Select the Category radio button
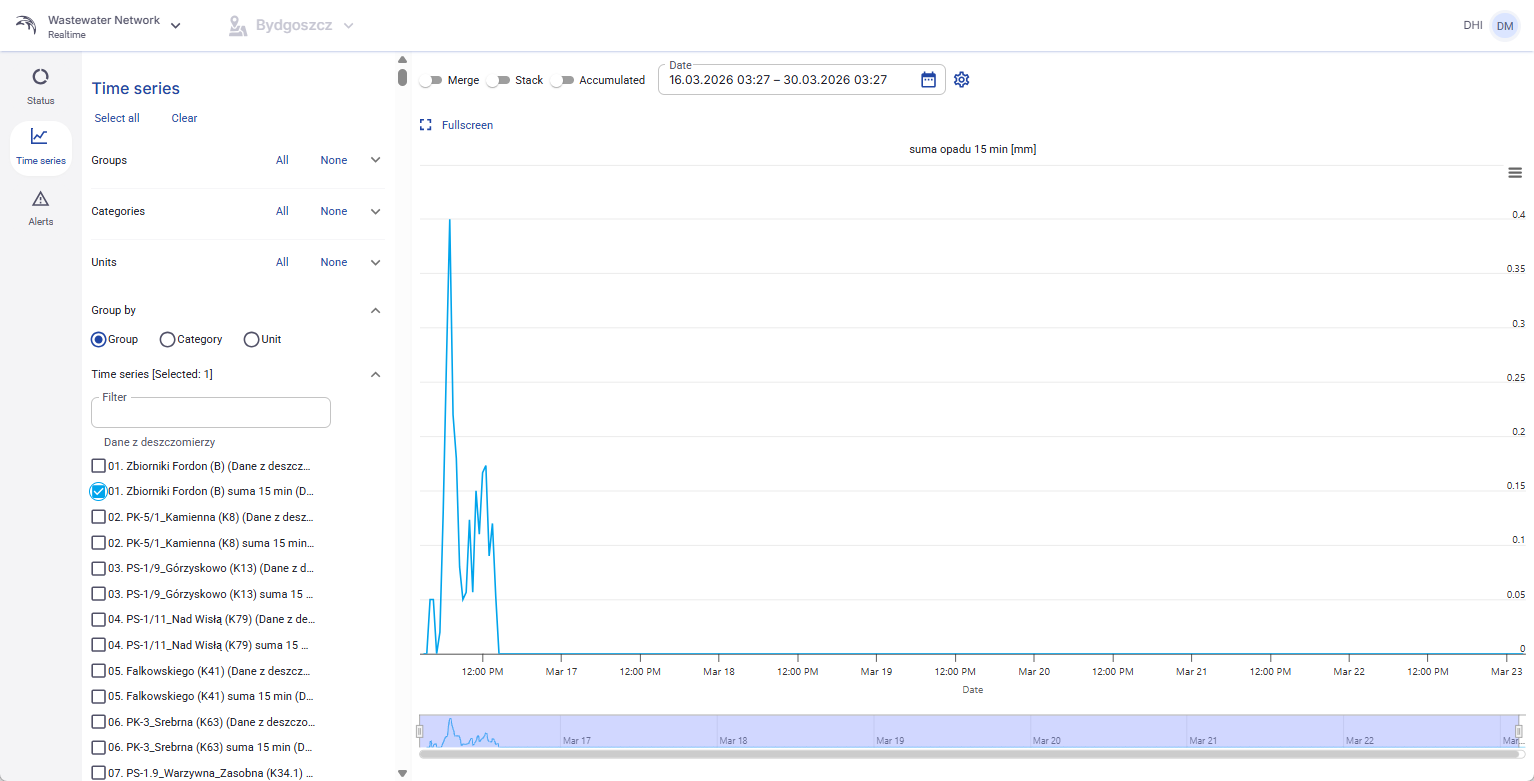 [x=167, y=339]
